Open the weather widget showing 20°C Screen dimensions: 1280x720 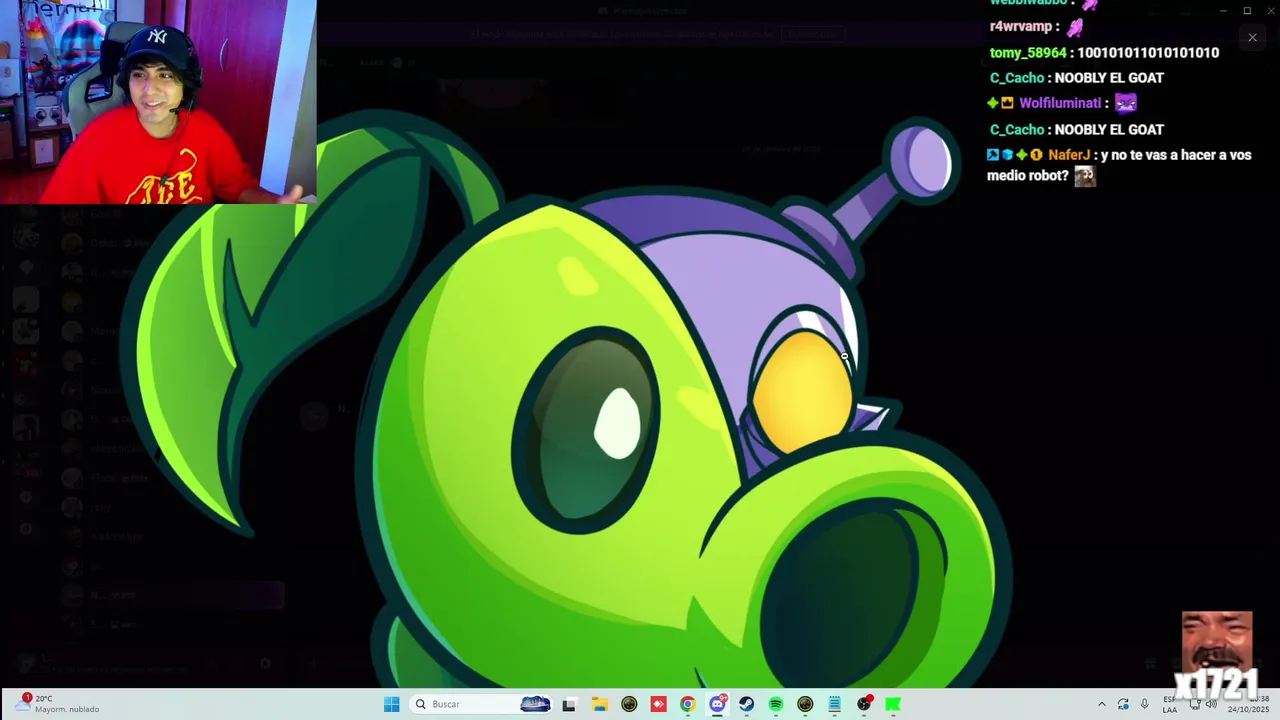pyautogui.click(x=58, y=704)
